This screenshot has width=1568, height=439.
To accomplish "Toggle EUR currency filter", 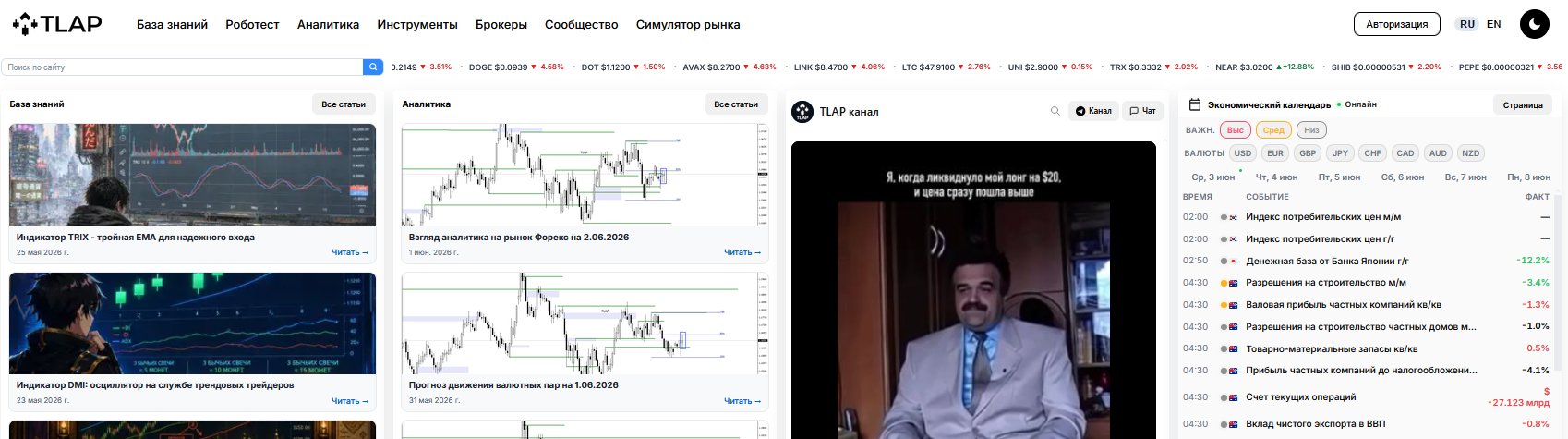I will [x=1275, y=153].
